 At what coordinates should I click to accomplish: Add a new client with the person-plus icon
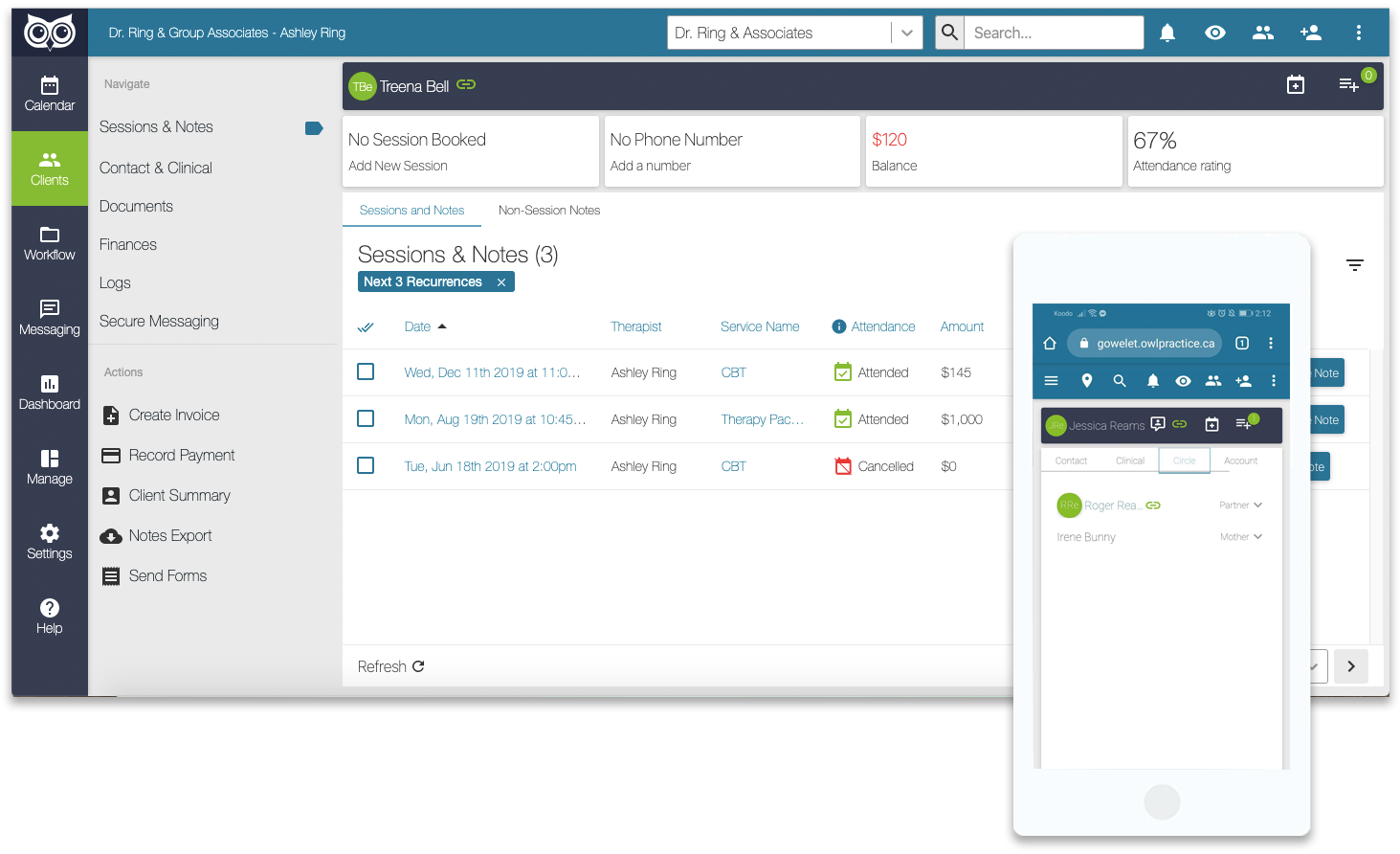(1310, 32)
